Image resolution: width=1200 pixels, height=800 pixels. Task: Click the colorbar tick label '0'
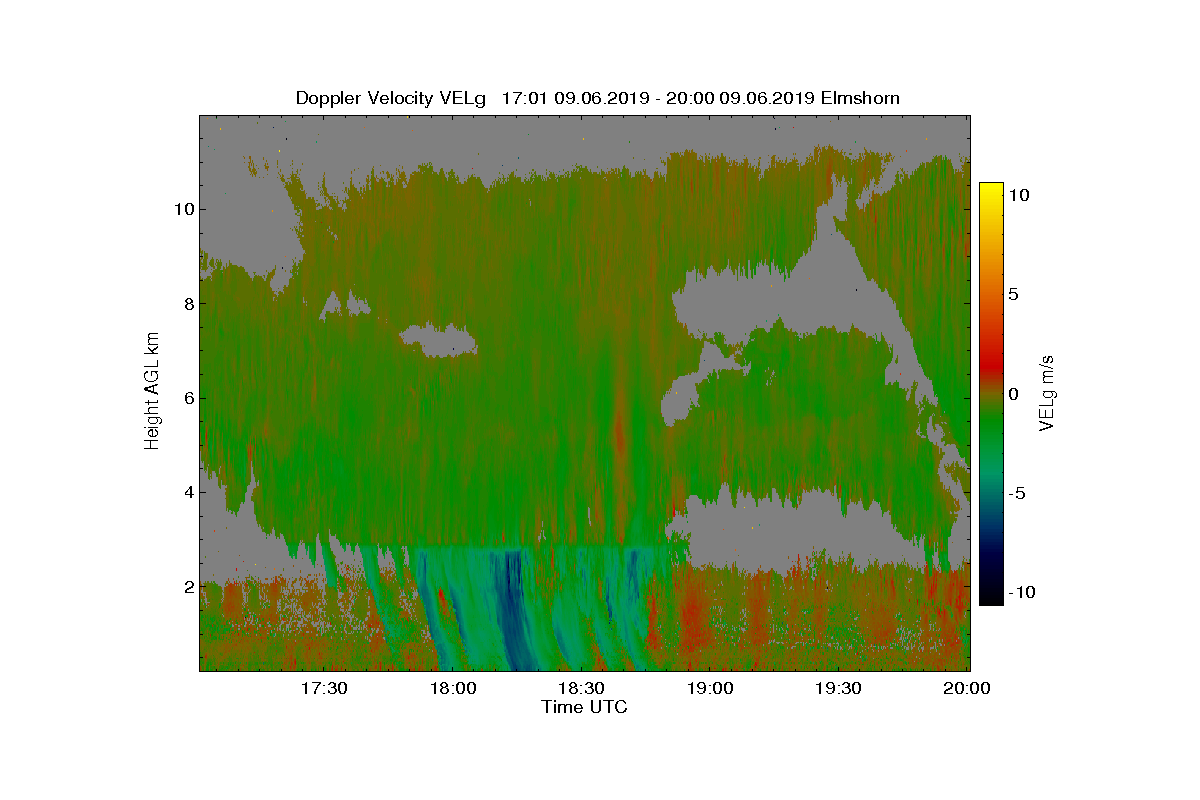click(1013, 394)
